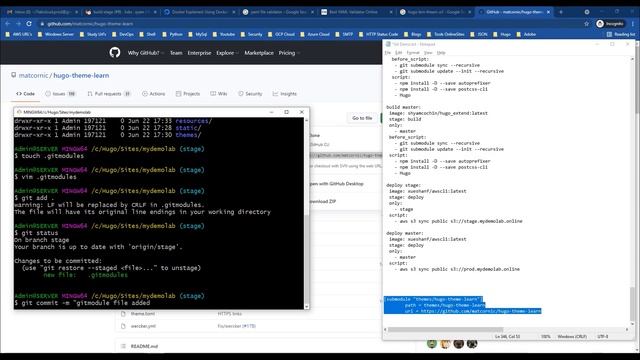Switch to the Wiki tab
This screenshot has width=640, height=360.
click(218, 94)
